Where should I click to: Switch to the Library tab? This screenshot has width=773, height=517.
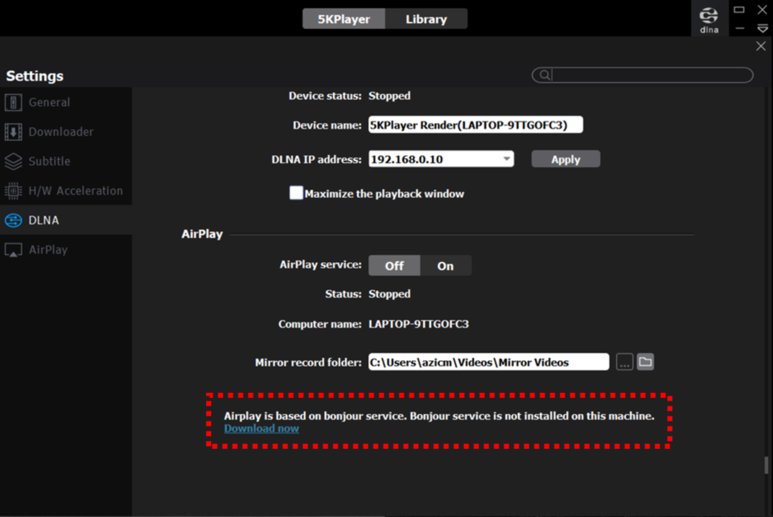(426, 19)
